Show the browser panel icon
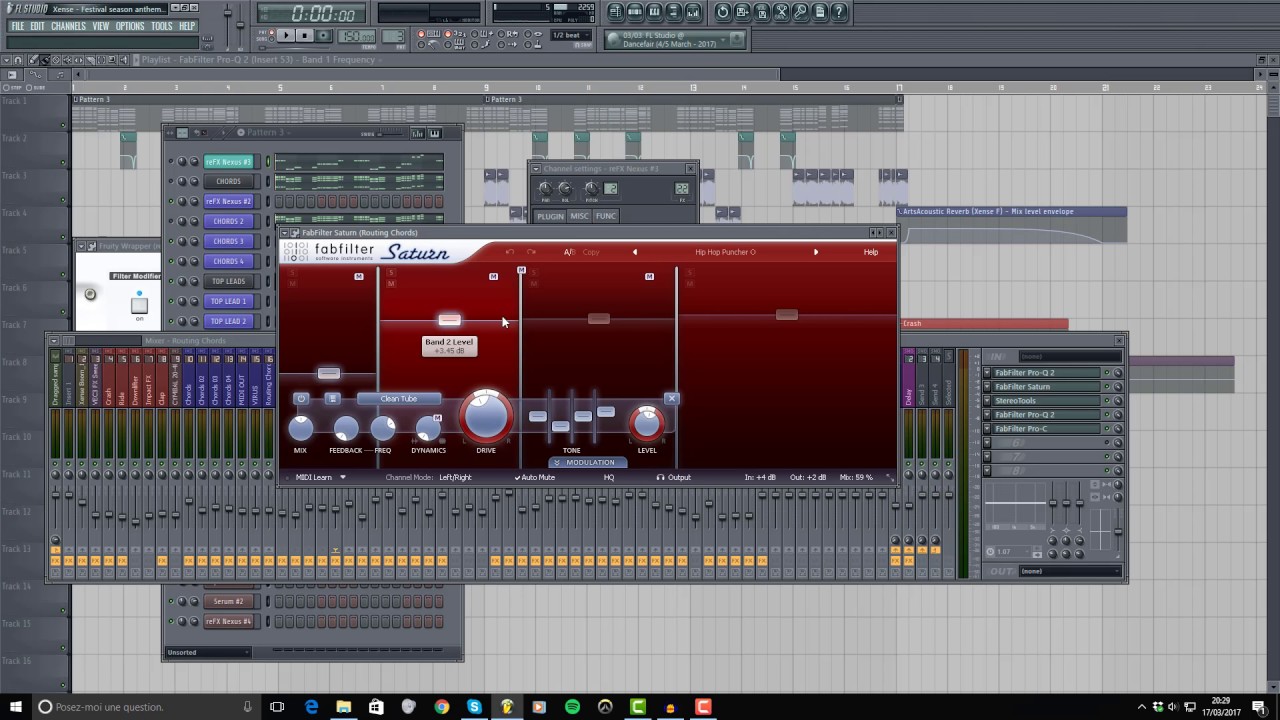 [673, 12]
